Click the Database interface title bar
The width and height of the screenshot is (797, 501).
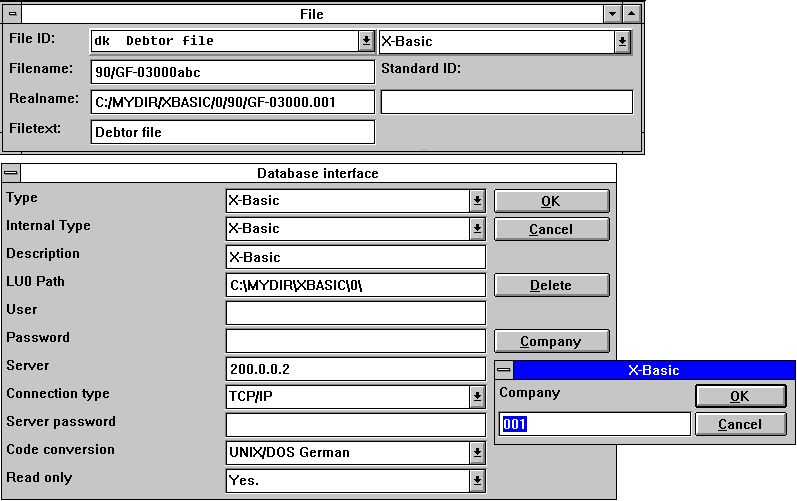click(x=318, y=173)
